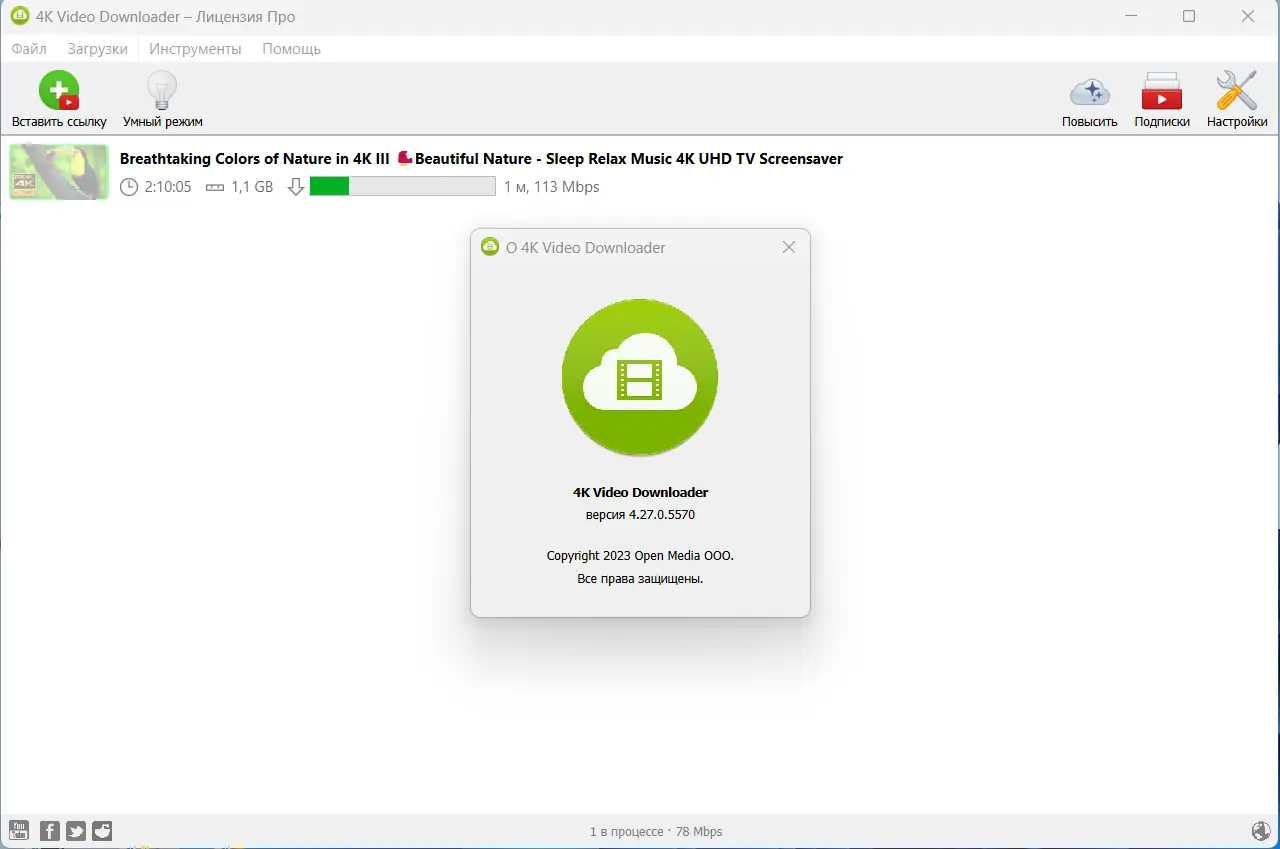Click the 1,1 GB file size text

point(252,187)
